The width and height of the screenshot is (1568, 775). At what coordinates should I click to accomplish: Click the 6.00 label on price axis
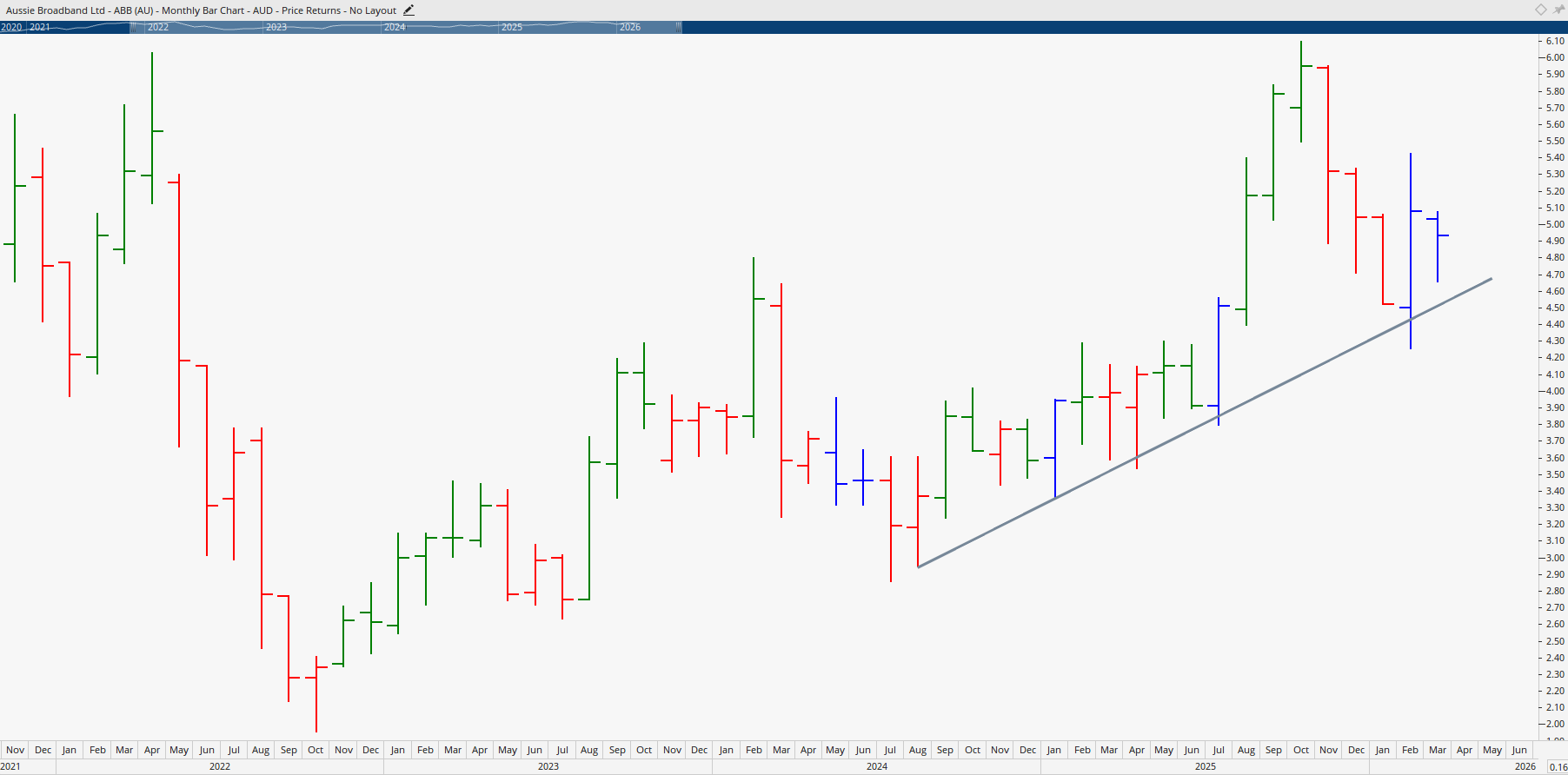coord(1555,57)
